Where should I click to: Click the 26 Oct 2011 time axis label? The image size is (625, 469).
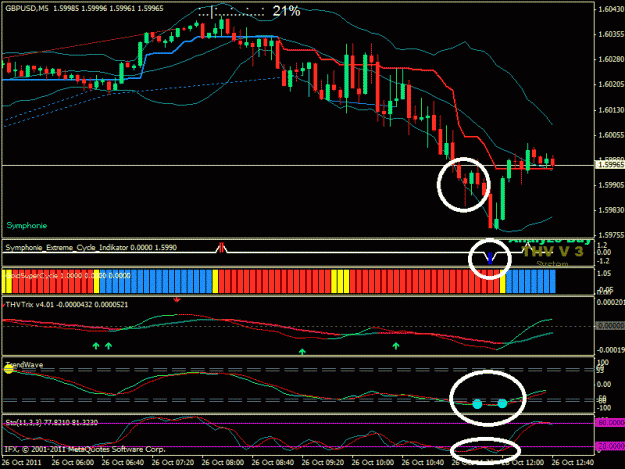(x=22, y=463)
